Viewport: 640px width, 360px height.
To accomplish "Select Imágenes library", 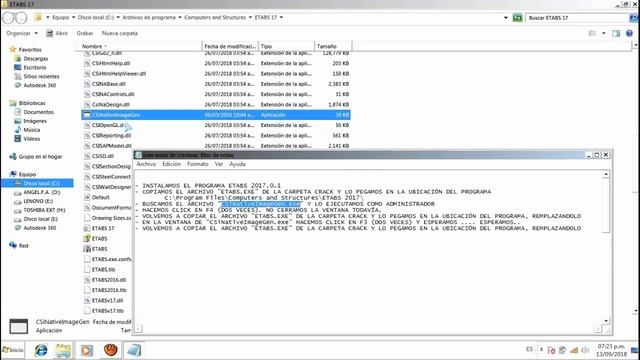I will [x=35, y=121].
